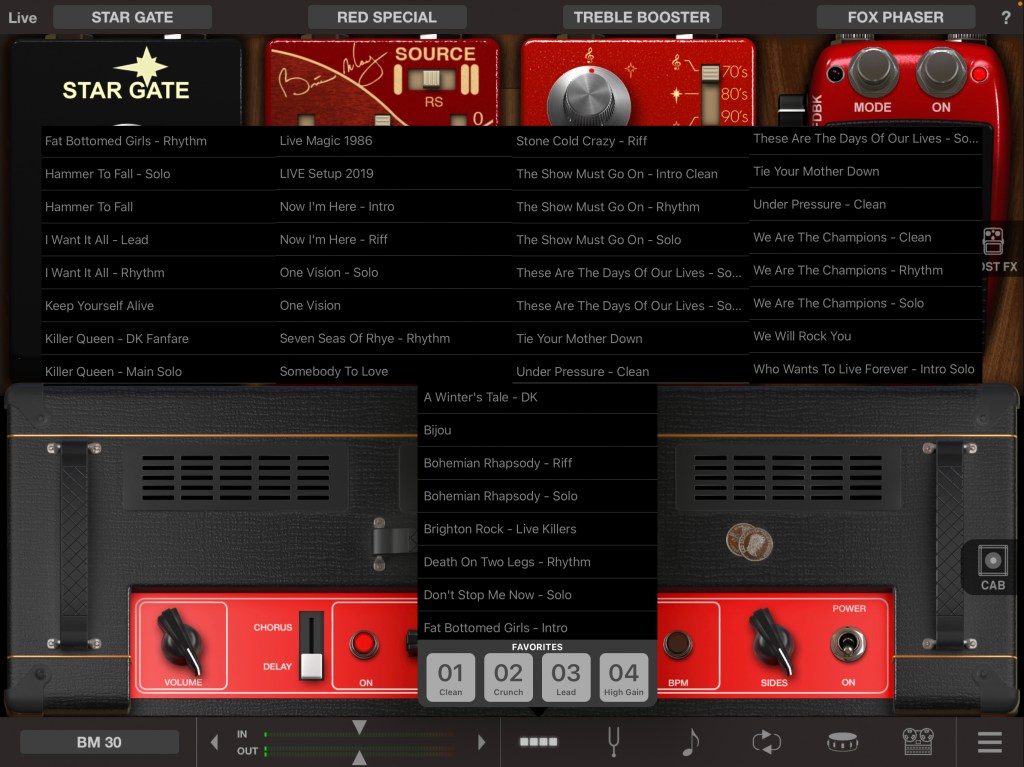Open the CAB cabinet section icon
Viewport: 1024px width, 767px height.
992,567
